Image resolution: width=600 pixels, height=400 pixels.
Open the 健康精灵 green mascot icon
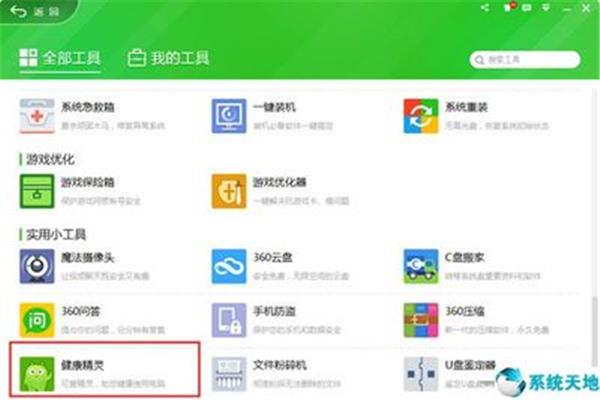tap(37, 374)
